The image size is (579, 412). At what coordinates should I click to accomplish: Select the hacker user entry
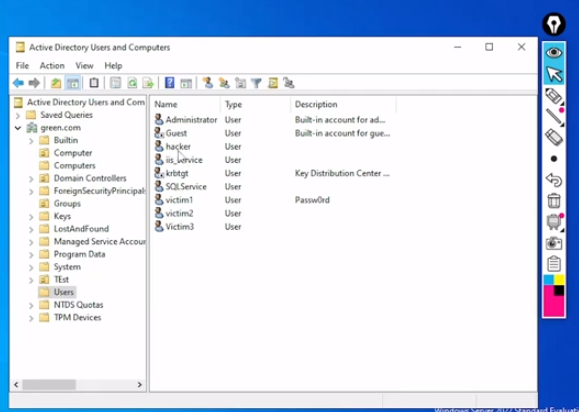(x=178, y=147)
